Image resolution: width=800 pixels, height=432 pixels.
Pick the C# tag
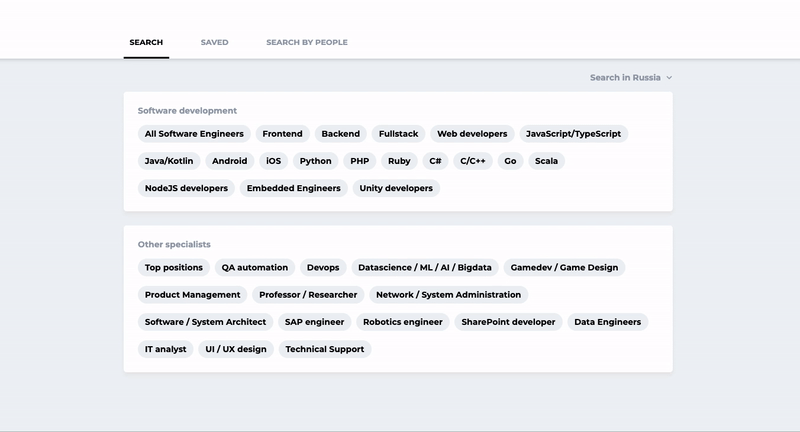pyautogui.click(x=435, y=161)
